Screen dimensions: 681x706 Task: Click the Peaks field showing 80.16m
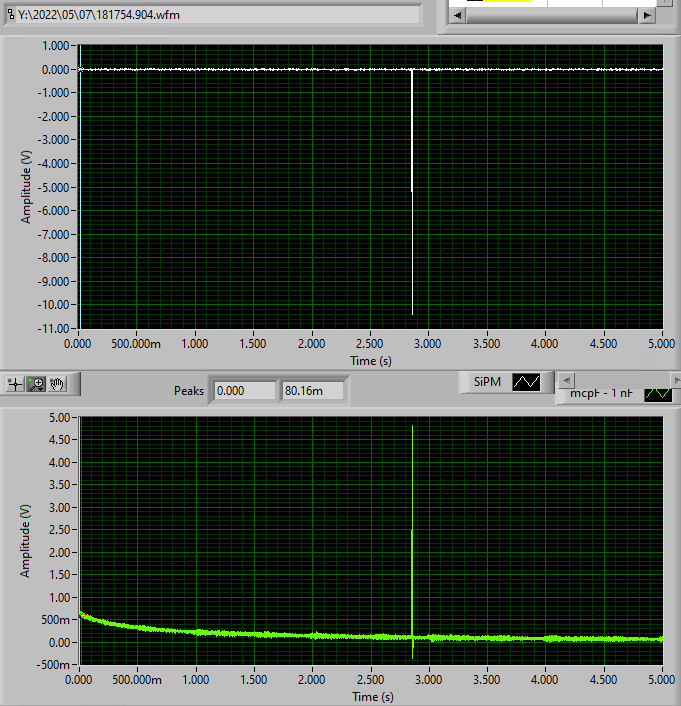tap(313, 390)
